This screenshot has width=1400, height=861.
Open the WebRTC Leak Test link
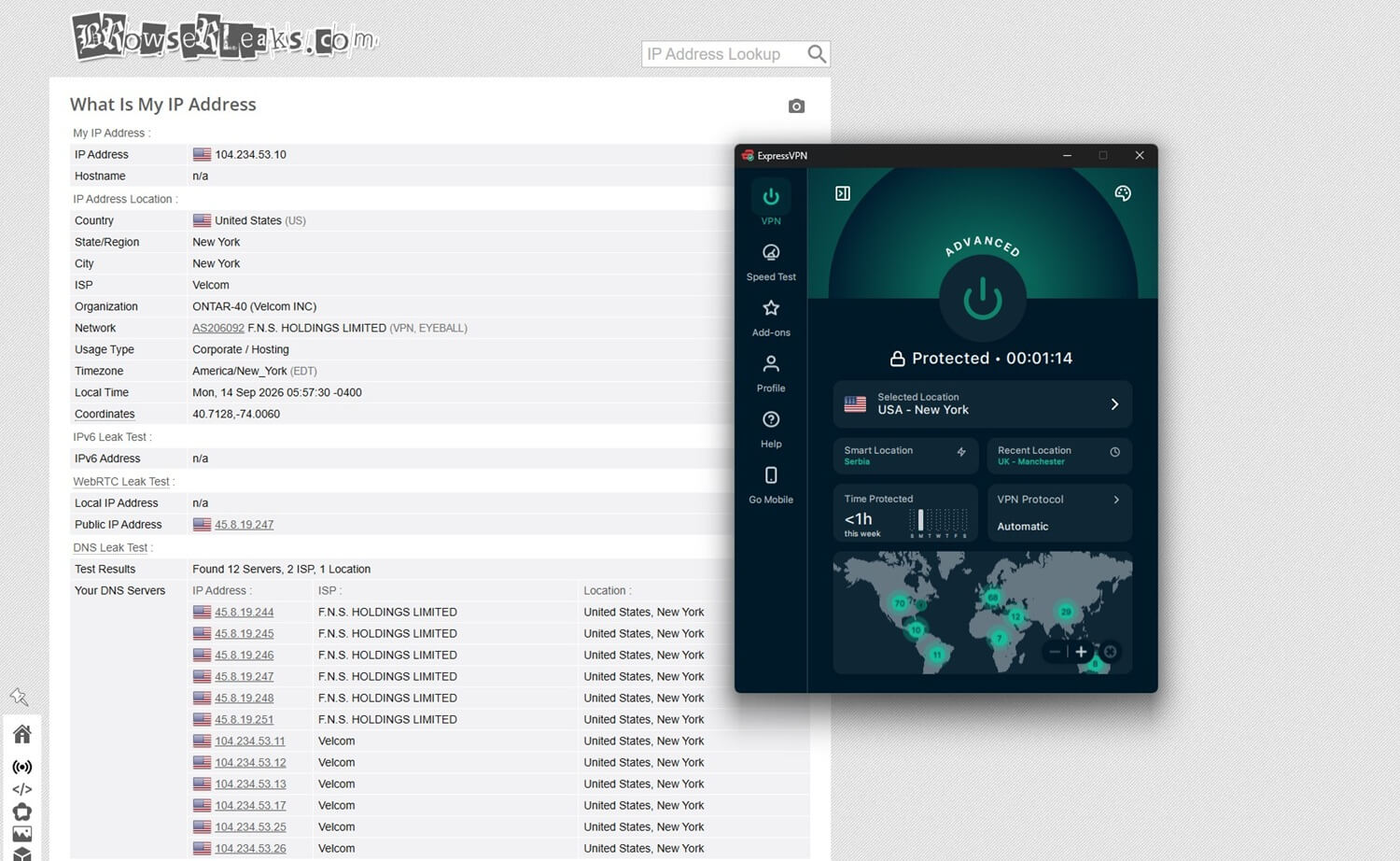point(121,482)
